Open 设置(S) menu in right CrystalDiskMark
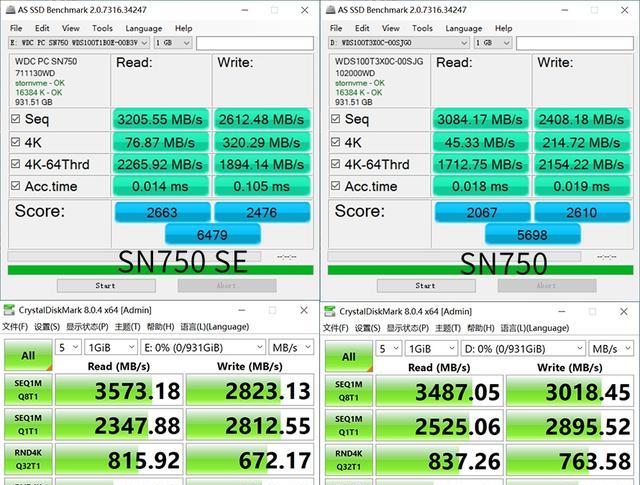640x485 pixels. point(367,328)
